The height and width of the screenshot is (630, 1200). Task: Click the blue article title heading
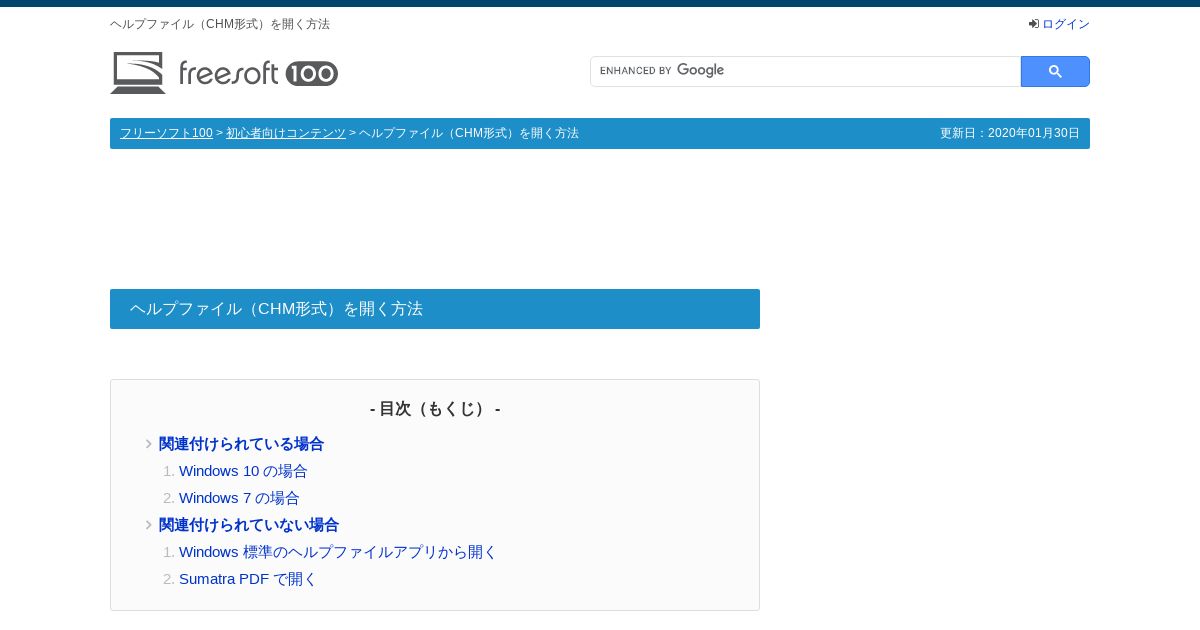(435, 309)
